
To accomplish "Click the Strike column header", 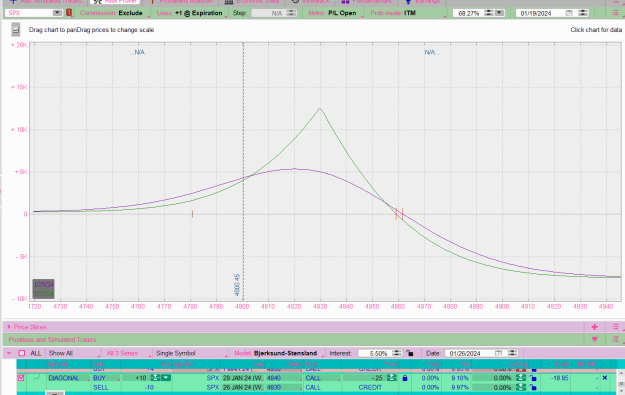I will pyautogui.click(x=295, y=364).
